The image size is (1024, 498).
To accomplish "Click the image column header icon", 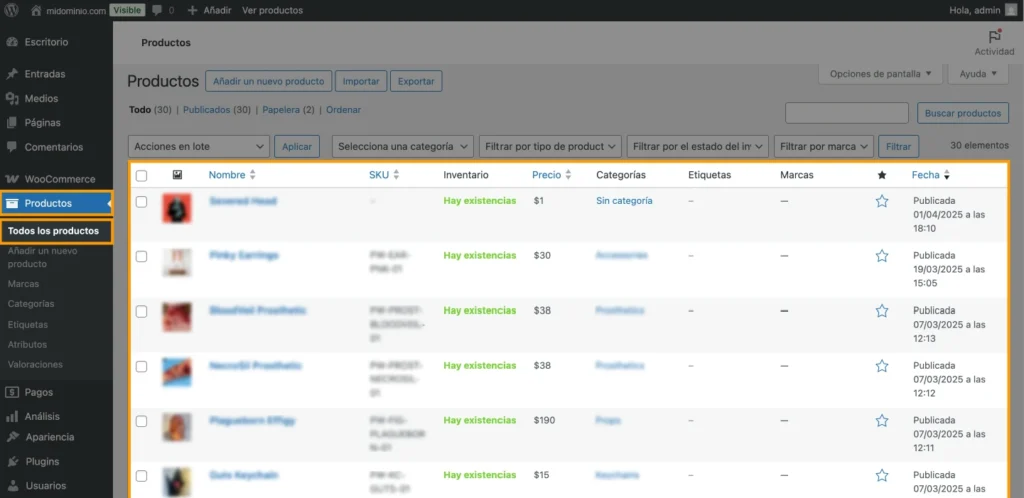I will pyautogui.click(x=177, y=175).
